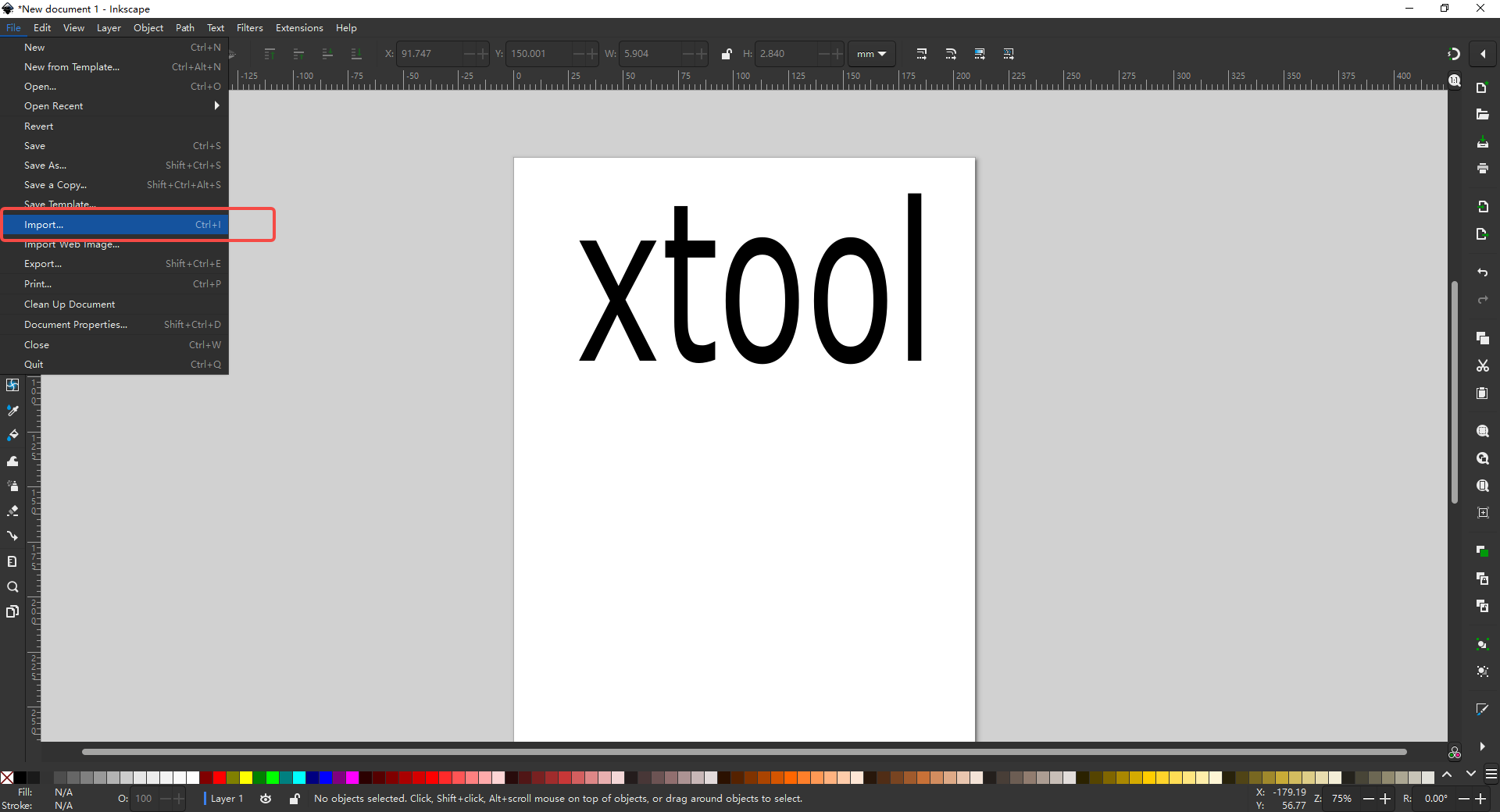Toggle move gradients with objects
Image resolution: width=1500 pixels, height=812 pixels.
(x=980, y=54)
